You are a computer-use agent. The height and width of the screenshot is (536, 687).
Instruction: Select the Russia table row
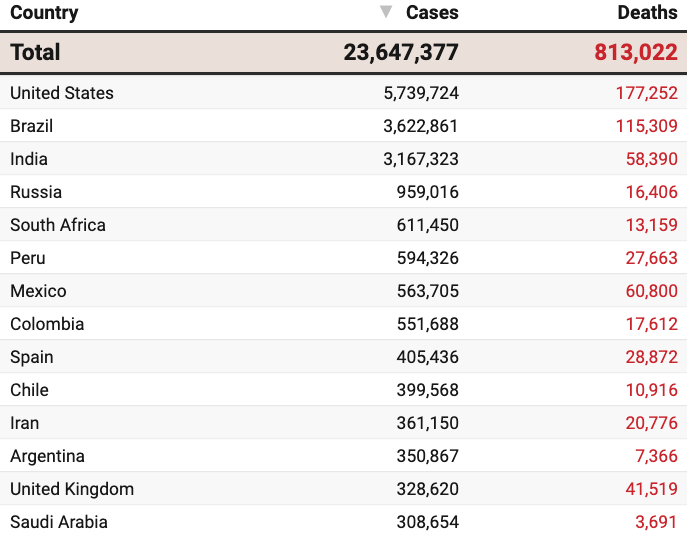[344, 192]
